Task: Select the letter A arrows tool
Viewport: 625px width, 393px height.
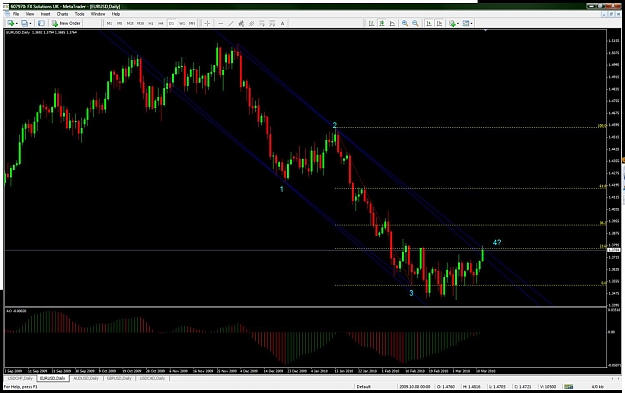Action: 283,24
